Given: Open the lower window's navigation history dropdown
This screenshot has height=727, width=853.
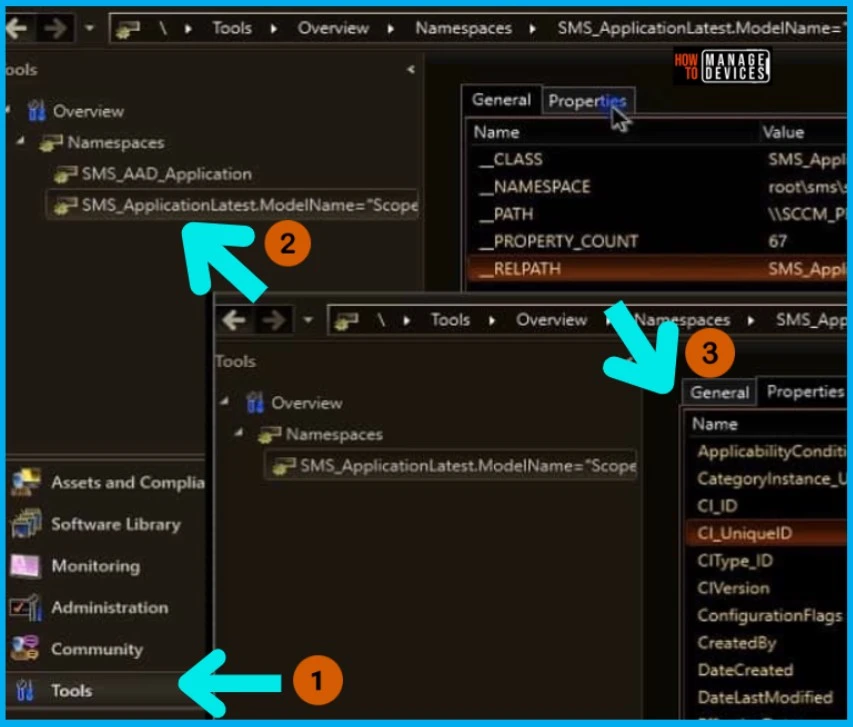Looking at the screenshot, I should [308, 319].
